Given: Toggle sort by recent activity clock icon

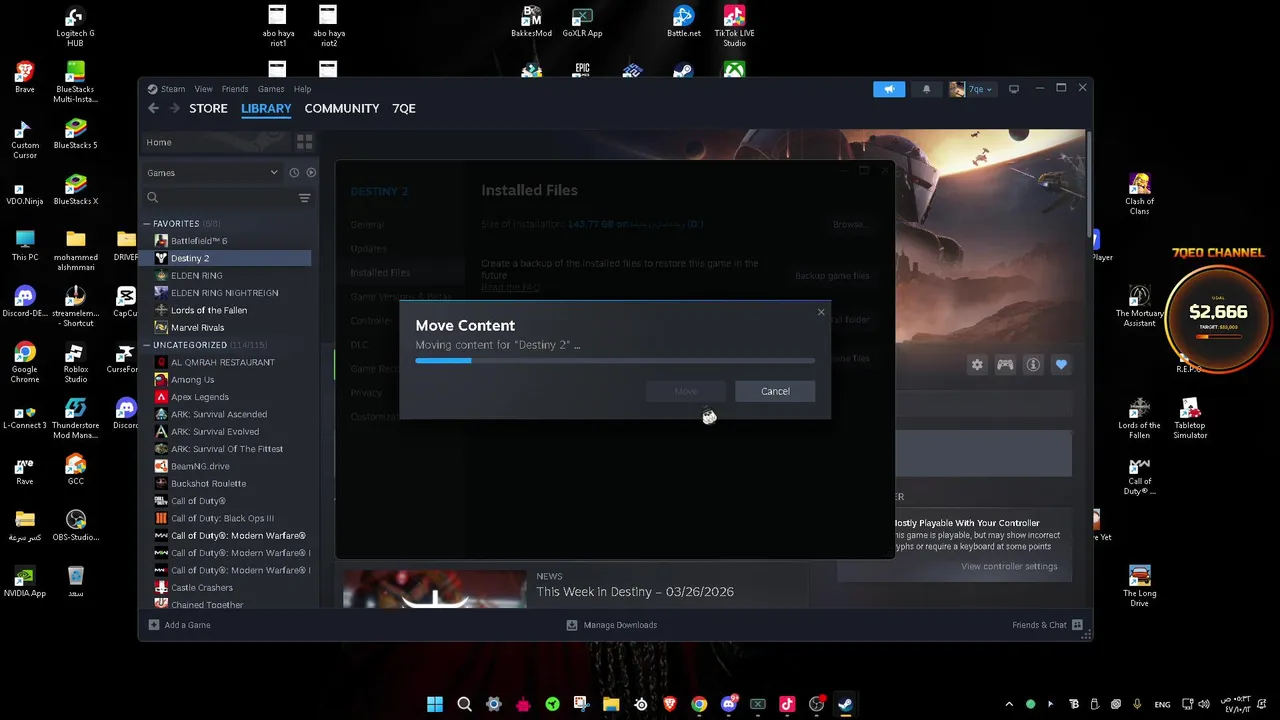Looking at the screenshot, I should 294,172.
